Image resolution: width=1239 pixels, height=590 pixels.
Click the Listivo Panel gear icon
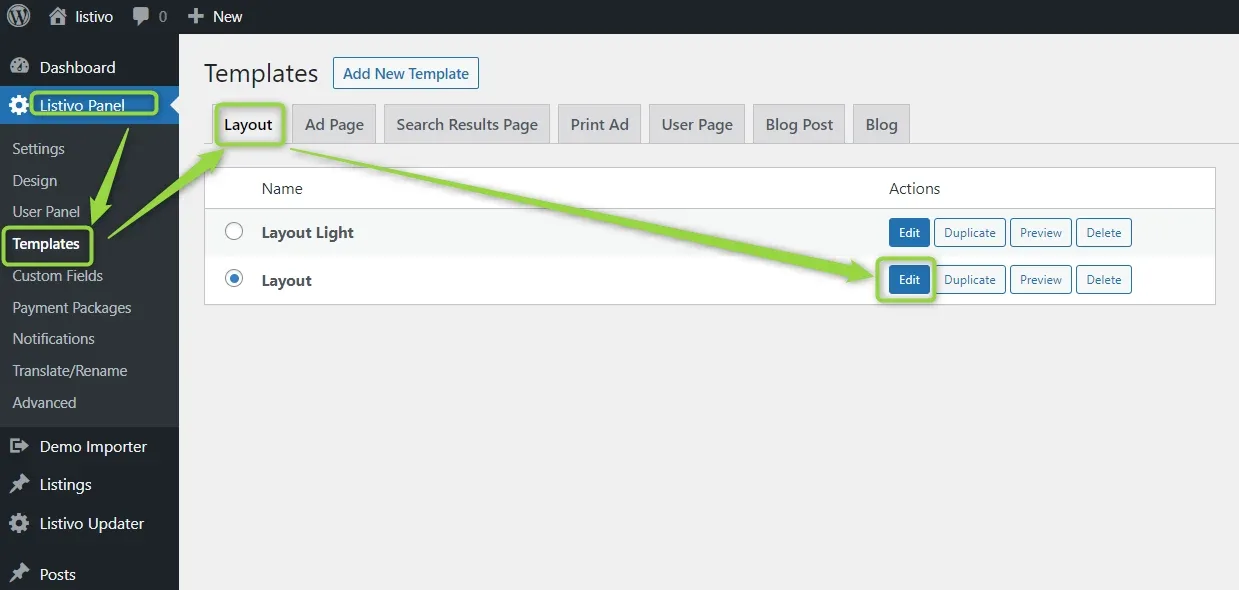[x=19, y=105]
